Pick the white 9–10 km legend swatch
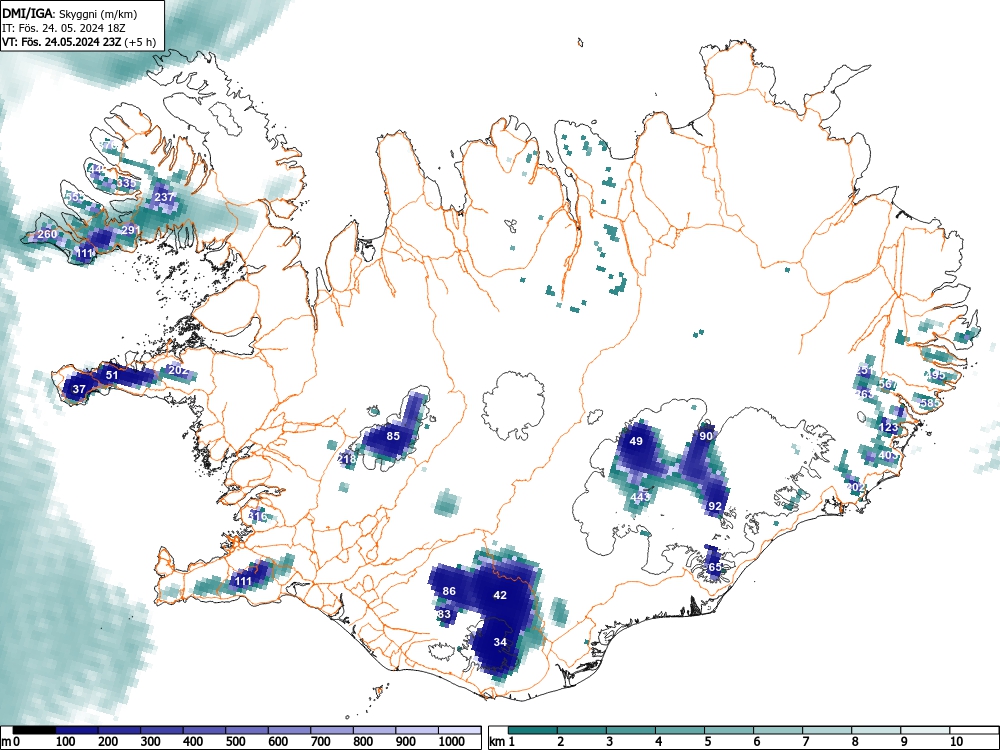 pos(925,730)
